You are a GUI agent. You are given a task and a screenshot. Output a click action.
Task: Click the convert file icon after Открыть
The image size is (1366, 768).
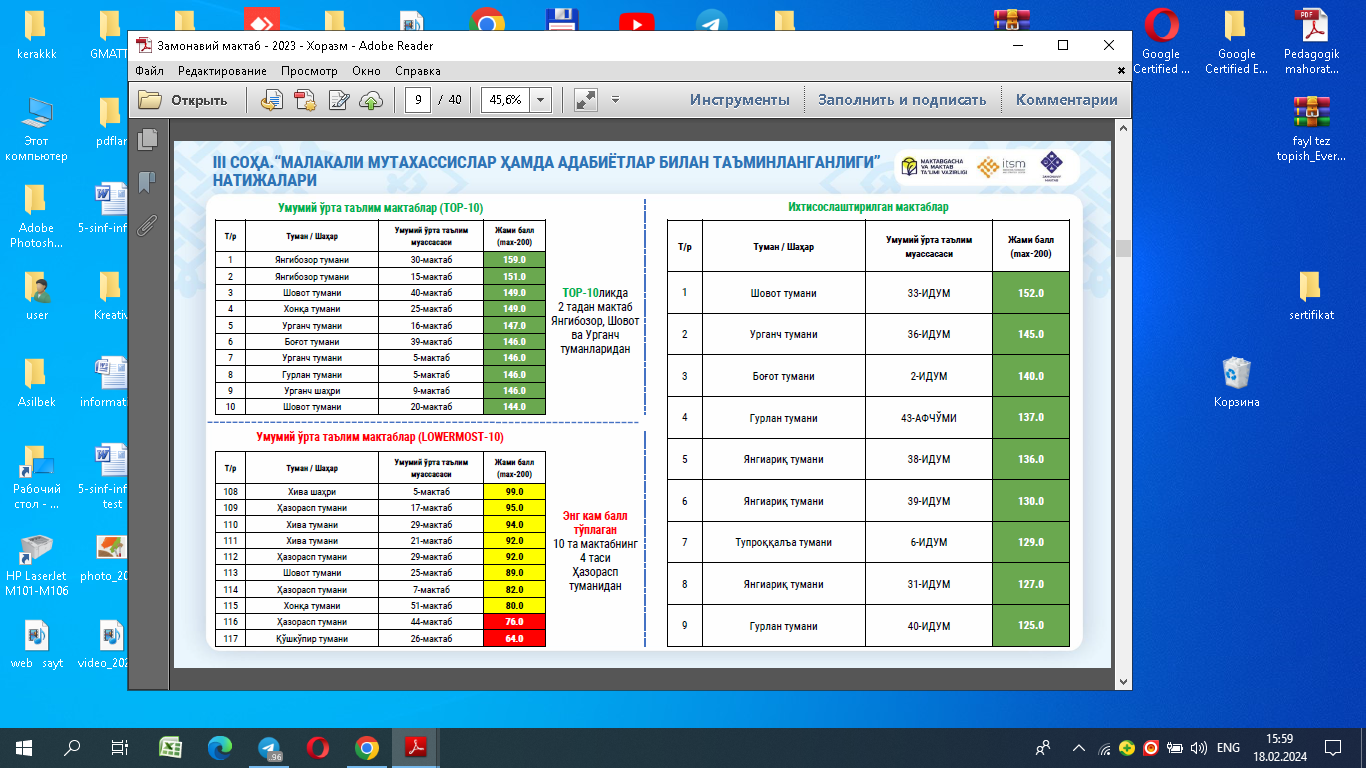tap(271, 100)
